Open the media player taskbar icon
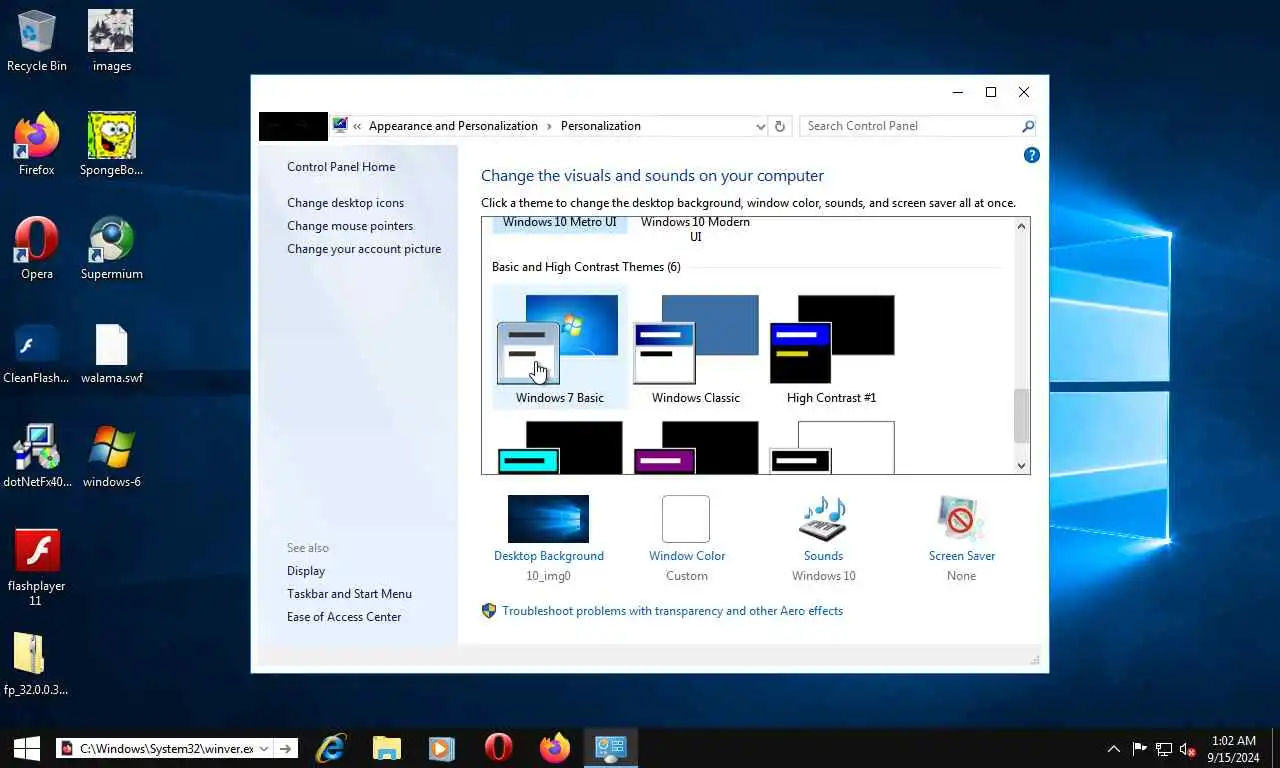This screenshot has width=1280, height=768. coord(442,748)
